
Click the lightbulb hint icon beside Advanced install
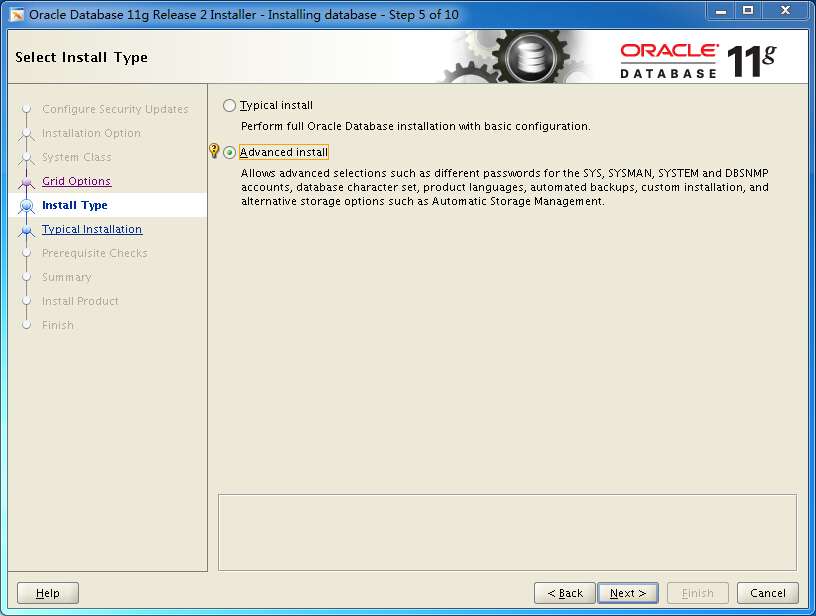pos(213,151)
